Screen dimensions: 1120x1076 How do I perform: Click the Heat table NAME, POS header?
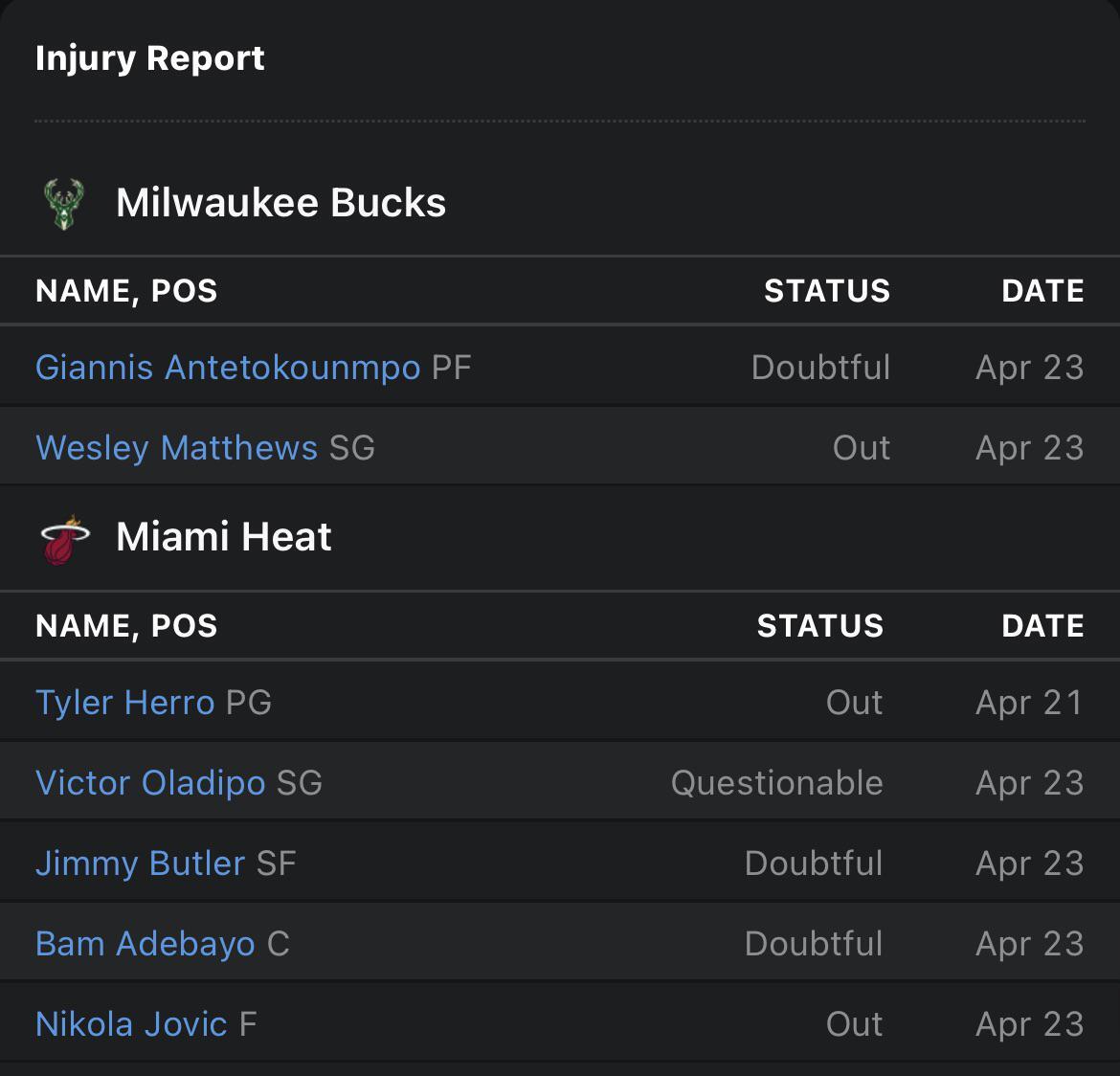tap(126, 626)
